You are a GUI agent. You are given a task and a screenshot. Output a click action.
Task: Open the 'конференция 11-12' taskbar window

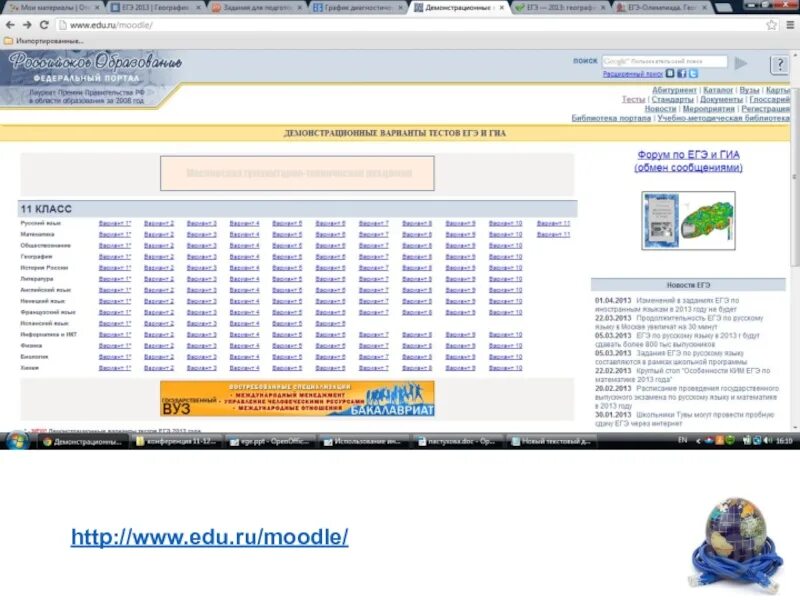click(177, 441)
